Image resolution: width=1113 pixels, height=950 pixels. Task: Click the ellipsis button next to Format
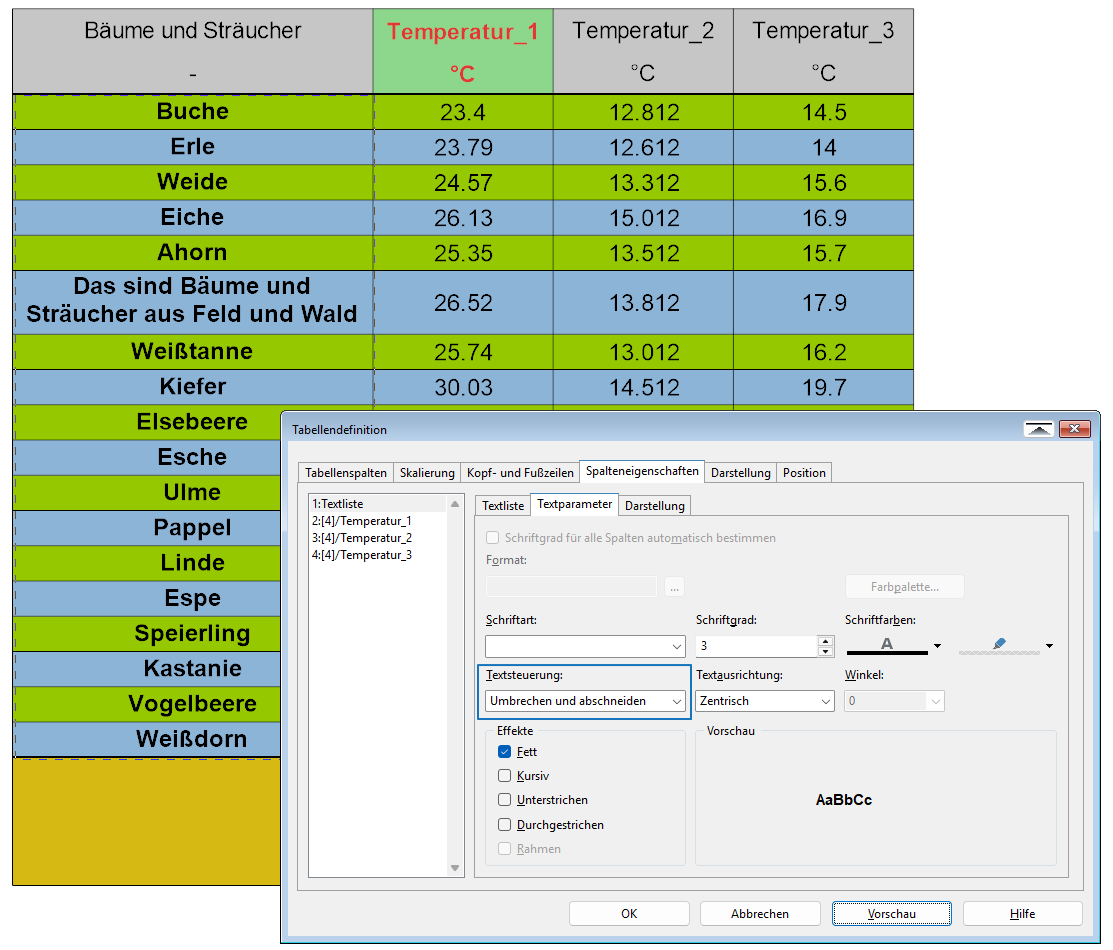[673, 586]
